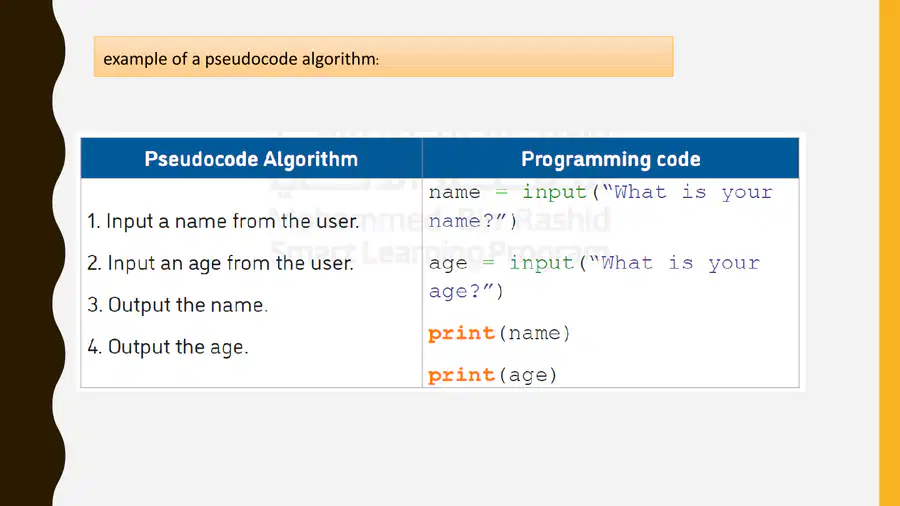The width and height of the screenshot is (900, 506).
Task: Select the 'Programming code' column header
Action: pos(611,158)
